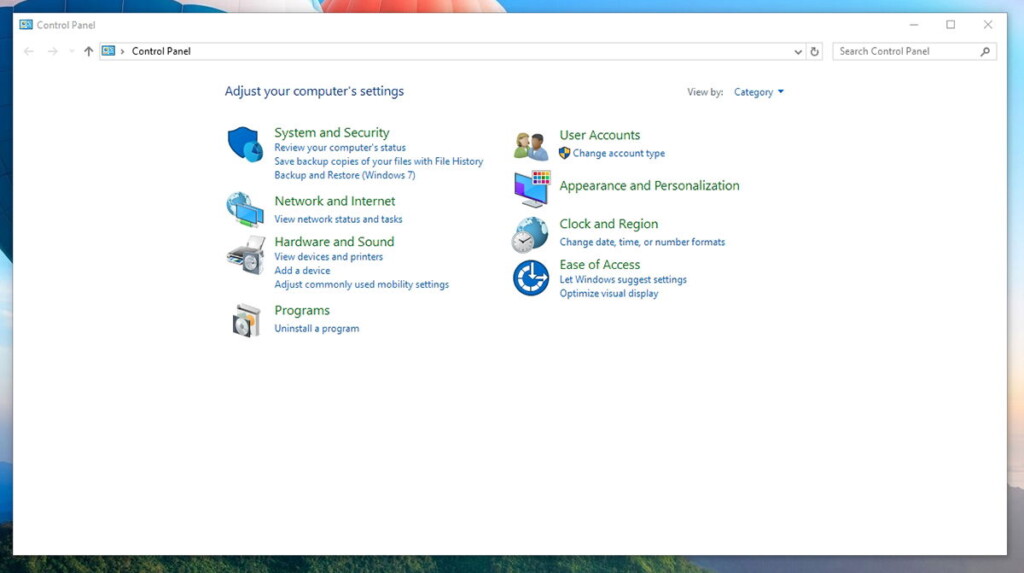
Task: Open the User Accounts people icon
Action: point(530,146)
